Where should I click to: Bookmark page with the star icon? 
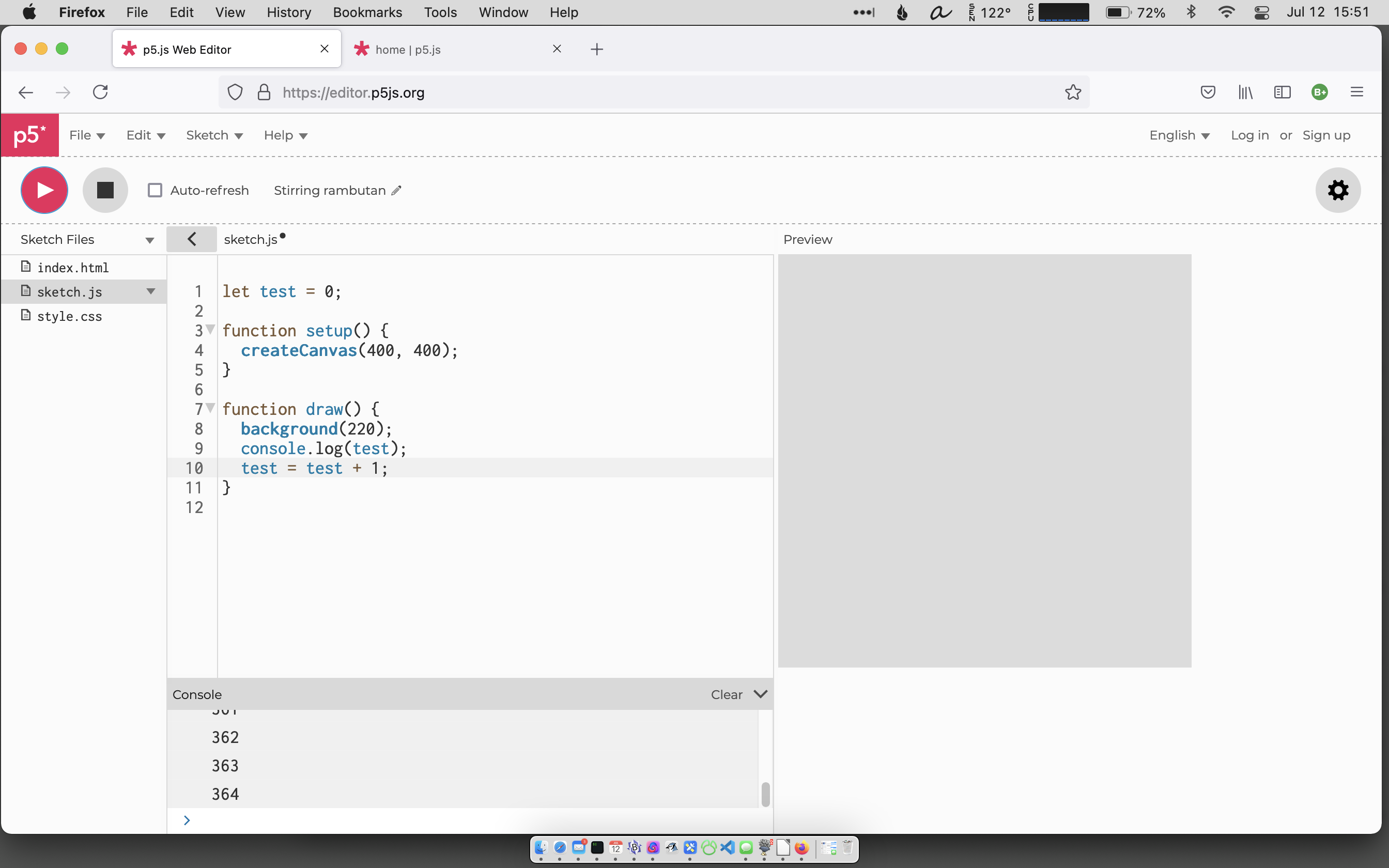click(1072, 92)
